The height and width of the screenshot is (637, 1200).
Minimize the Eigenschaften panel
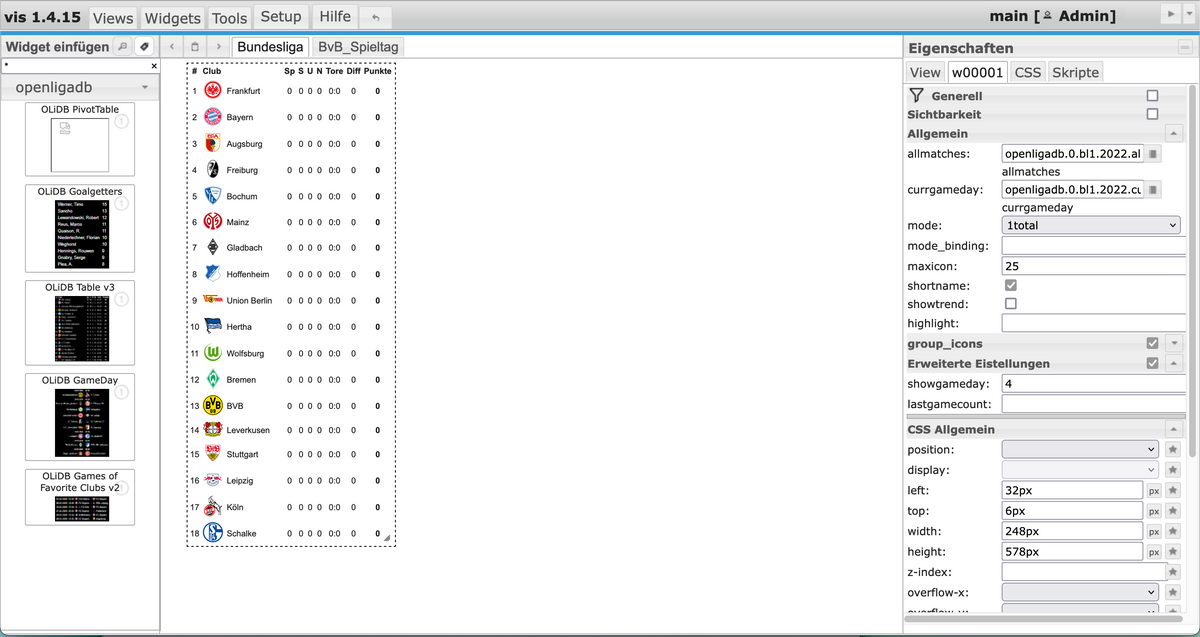[x=1185, y=47]
